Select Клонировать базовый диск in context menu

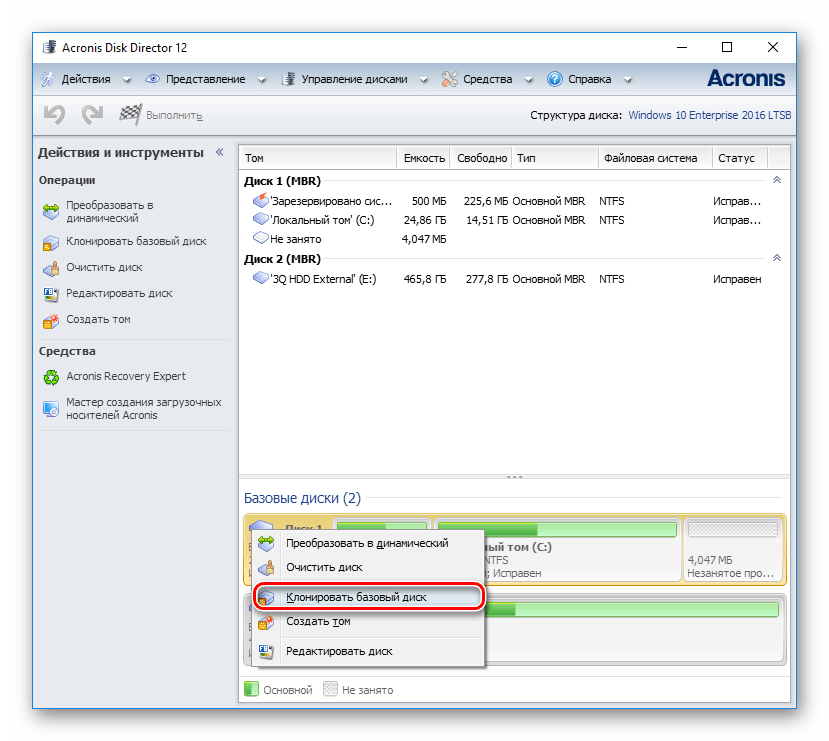pos(356,597)
